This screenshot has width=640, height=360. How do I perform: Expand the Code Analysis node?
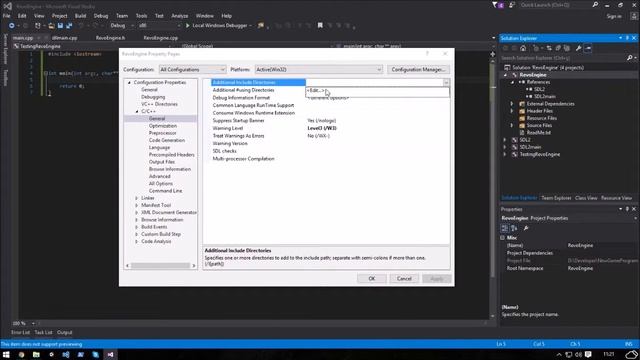(x=136, y=242)
